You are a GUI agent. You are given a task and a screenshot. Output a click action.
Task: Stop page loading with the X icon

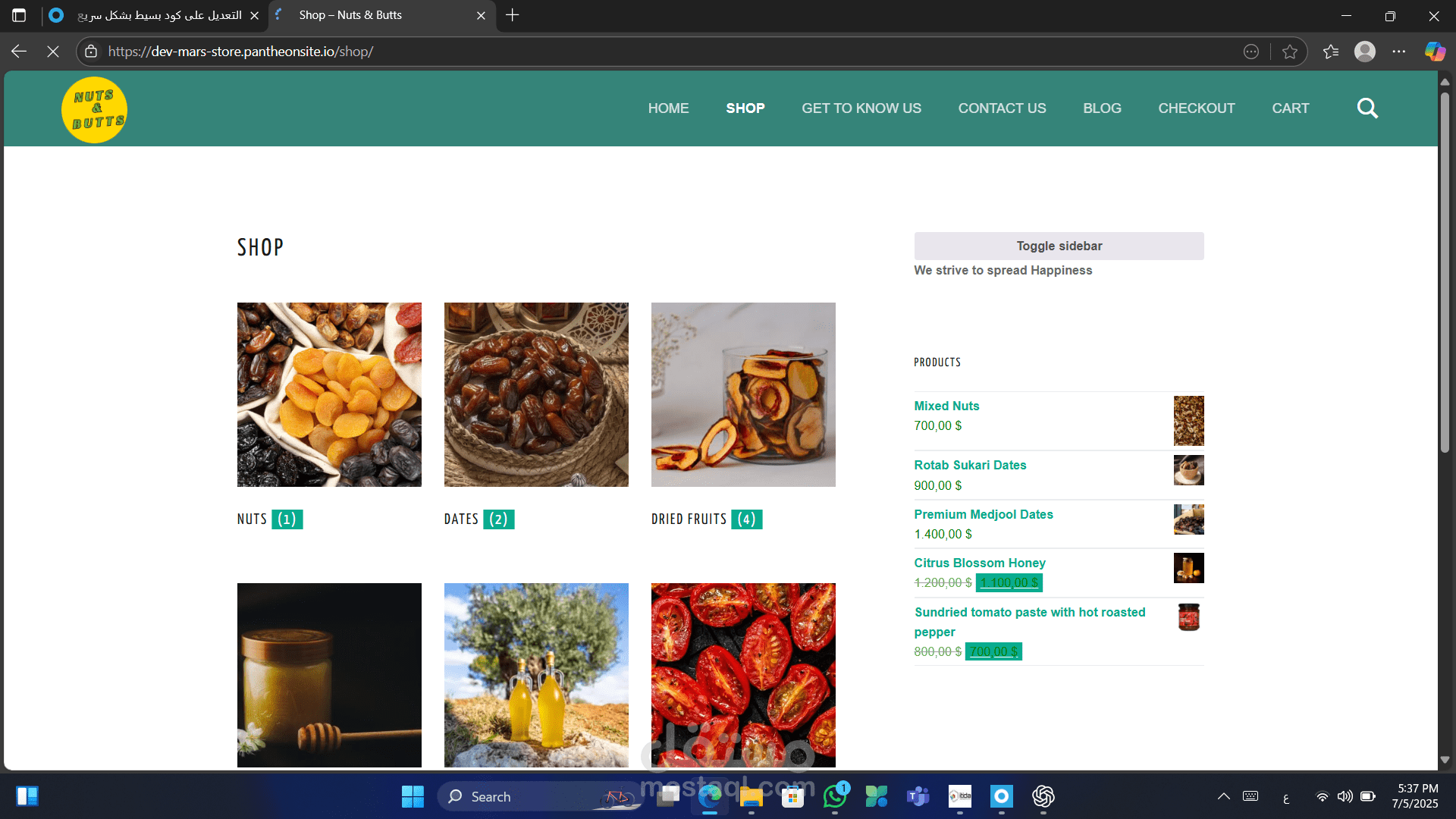[x=53, y=52]
